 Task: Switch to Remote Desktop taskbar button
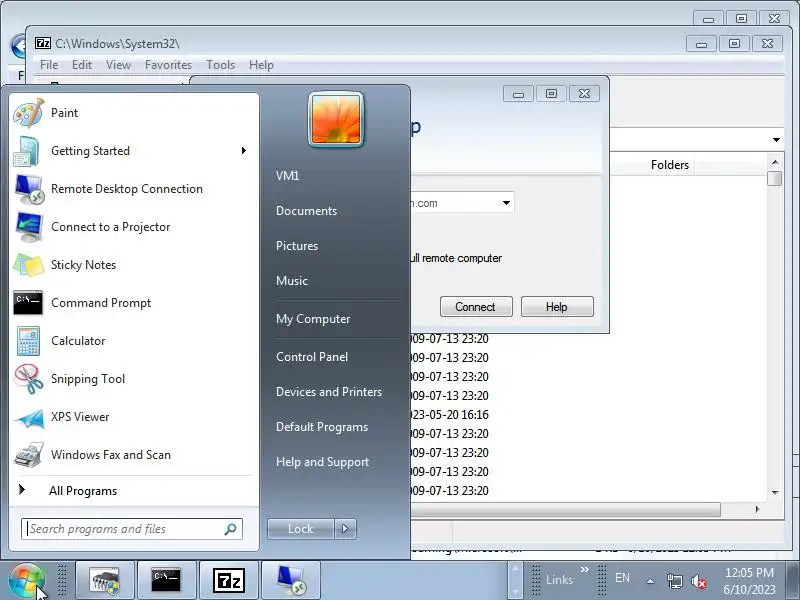coord(291,581)
